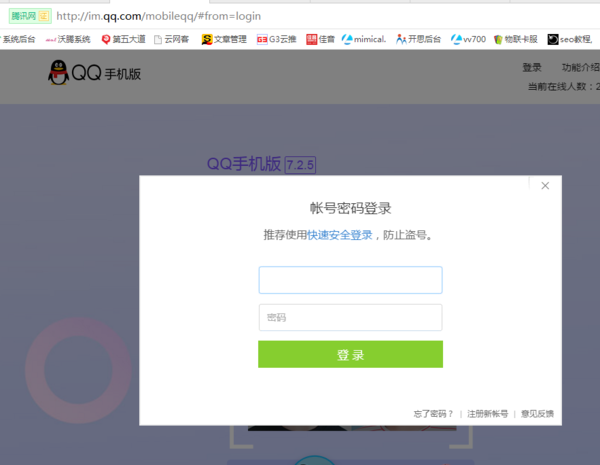Follow the 快速安全登录 link
Screen dimensions: 600x465
point(340,235)
